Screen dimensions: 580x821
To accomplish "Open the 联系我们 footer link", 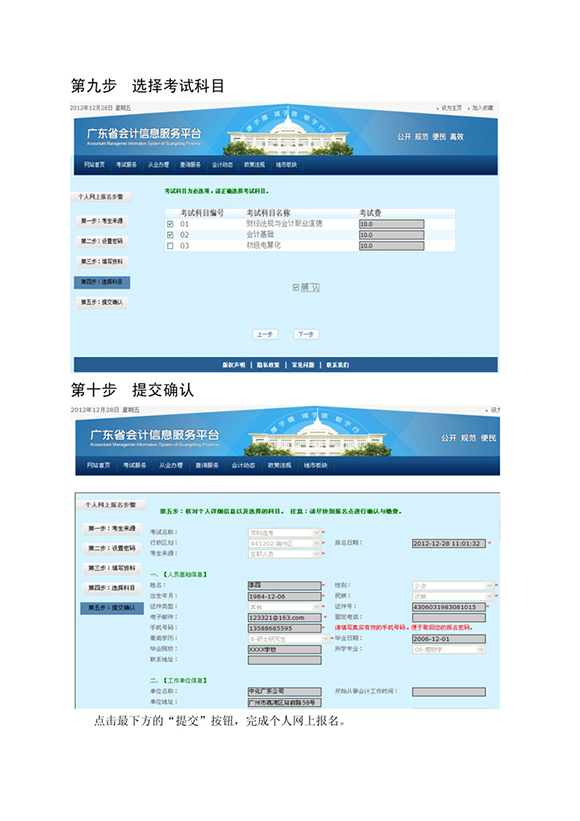I will coord(338,365).
